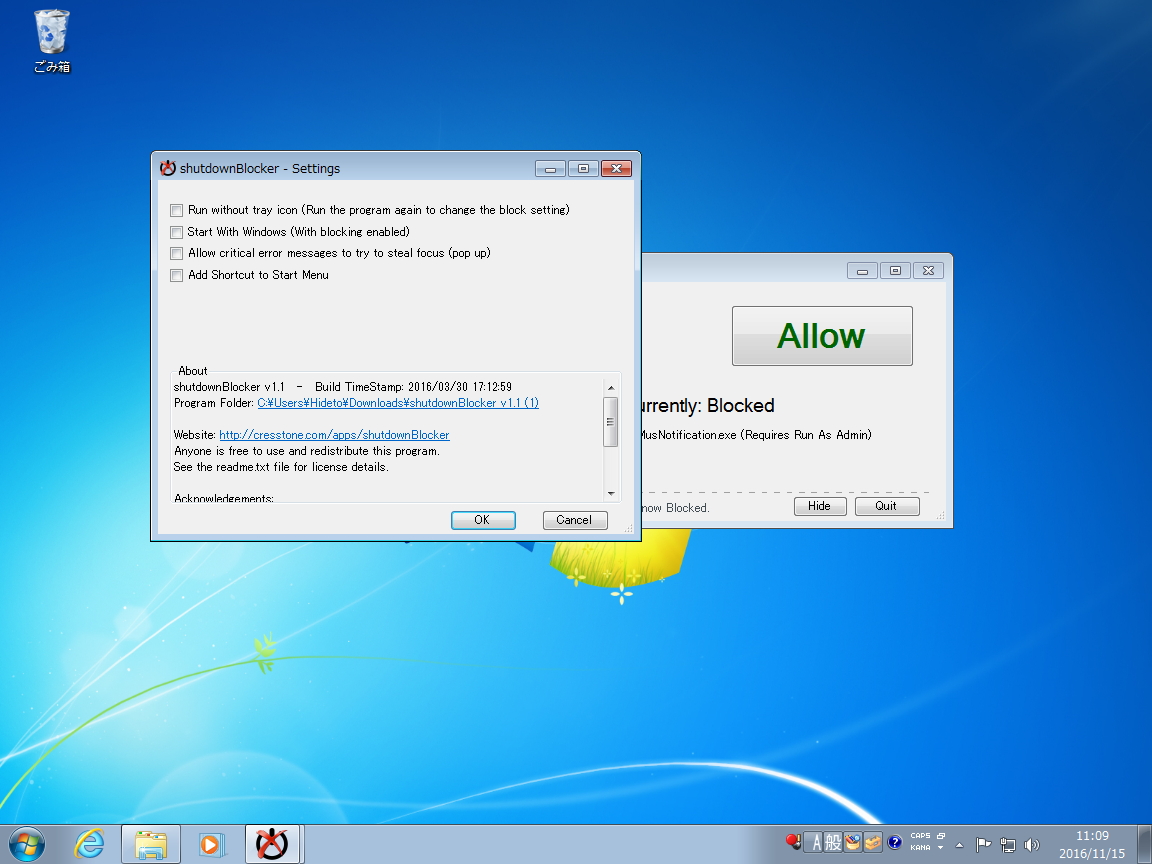Screen dimensions: 1152x864
Task: Enable 'Run without tray icon' checkbox
Action: (x=176, y=211)
